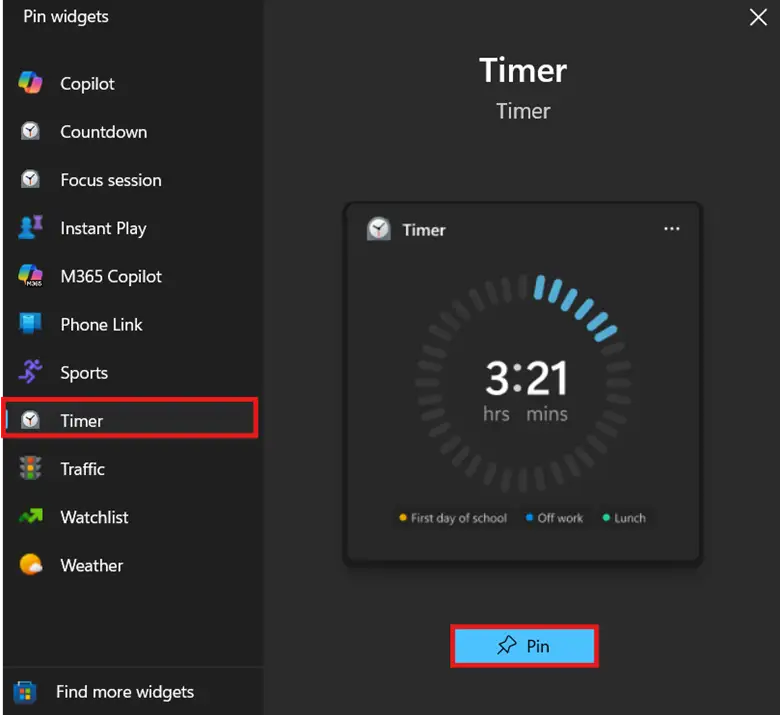Click the large Timer heading
The width and height of the screenshot is (780, 715).
tap(523, 70)
